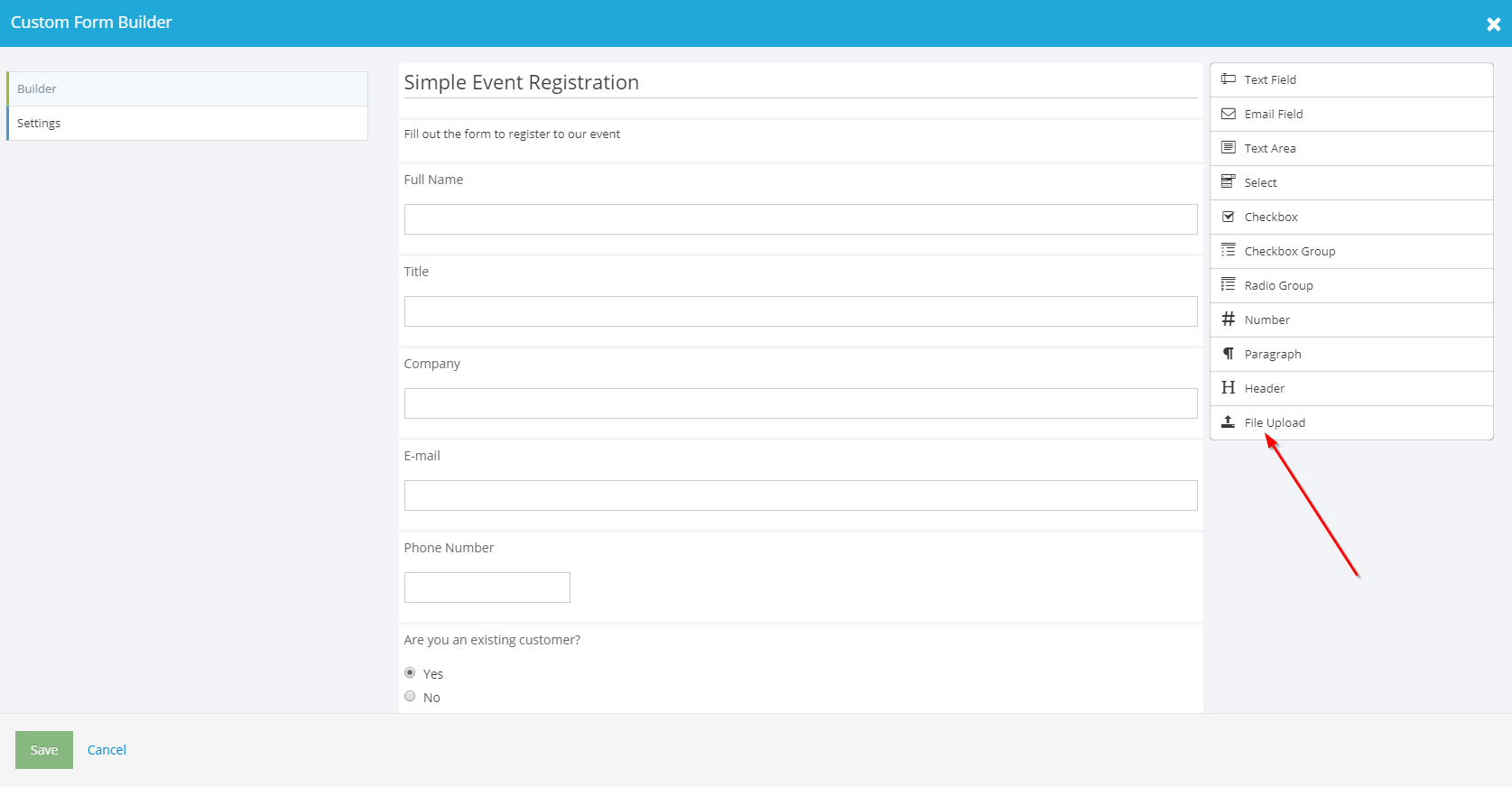Click the Paragraph pilcrow icon
The width and height of the screenshot is (1512, 787).
(1228, 354)
